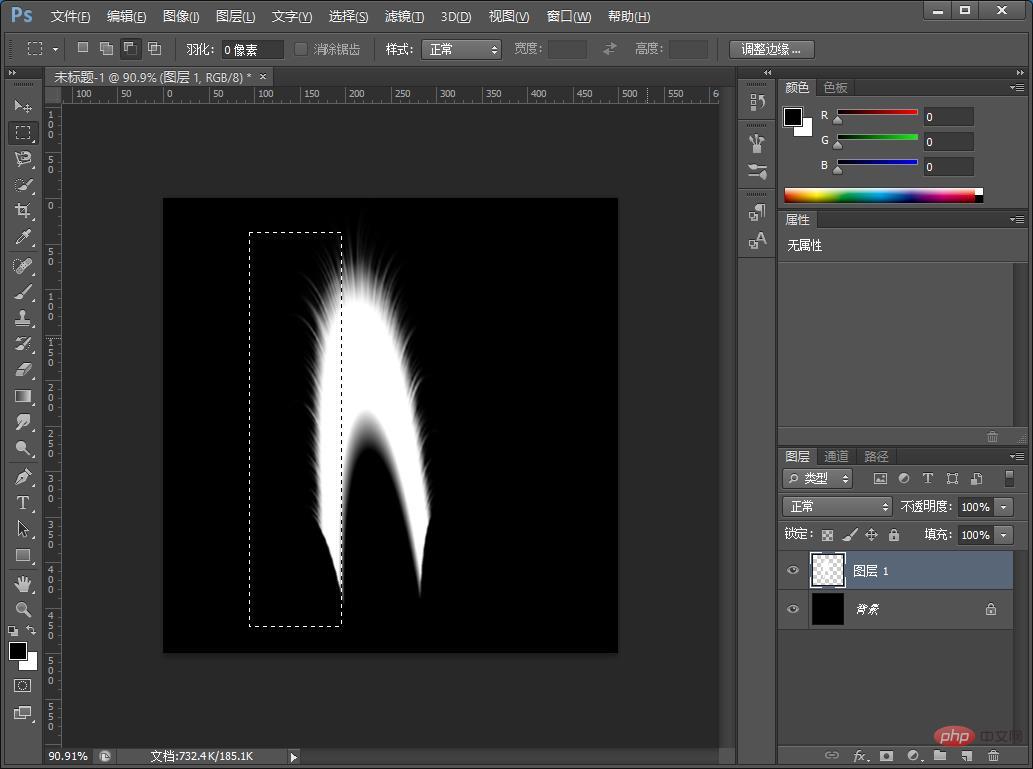Select the Move tool
The width and height of the screenshot is (1033, 769).
(23, 106)
